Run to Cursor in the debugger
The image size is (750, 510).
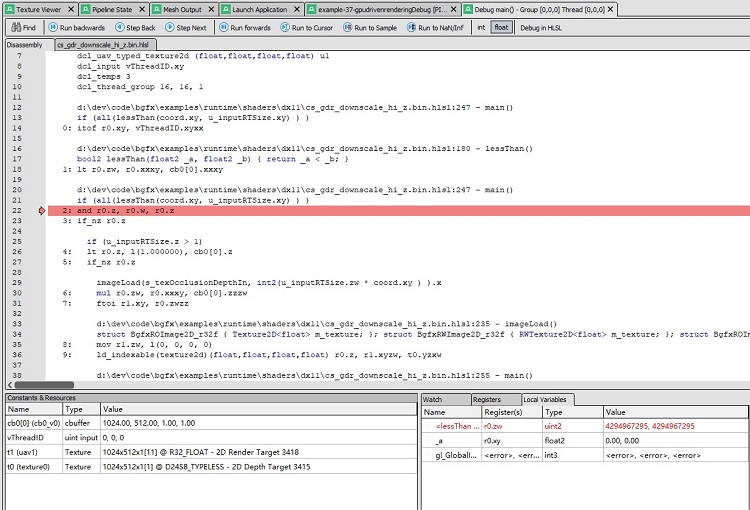pyautogui.click(x=307, y=28)
